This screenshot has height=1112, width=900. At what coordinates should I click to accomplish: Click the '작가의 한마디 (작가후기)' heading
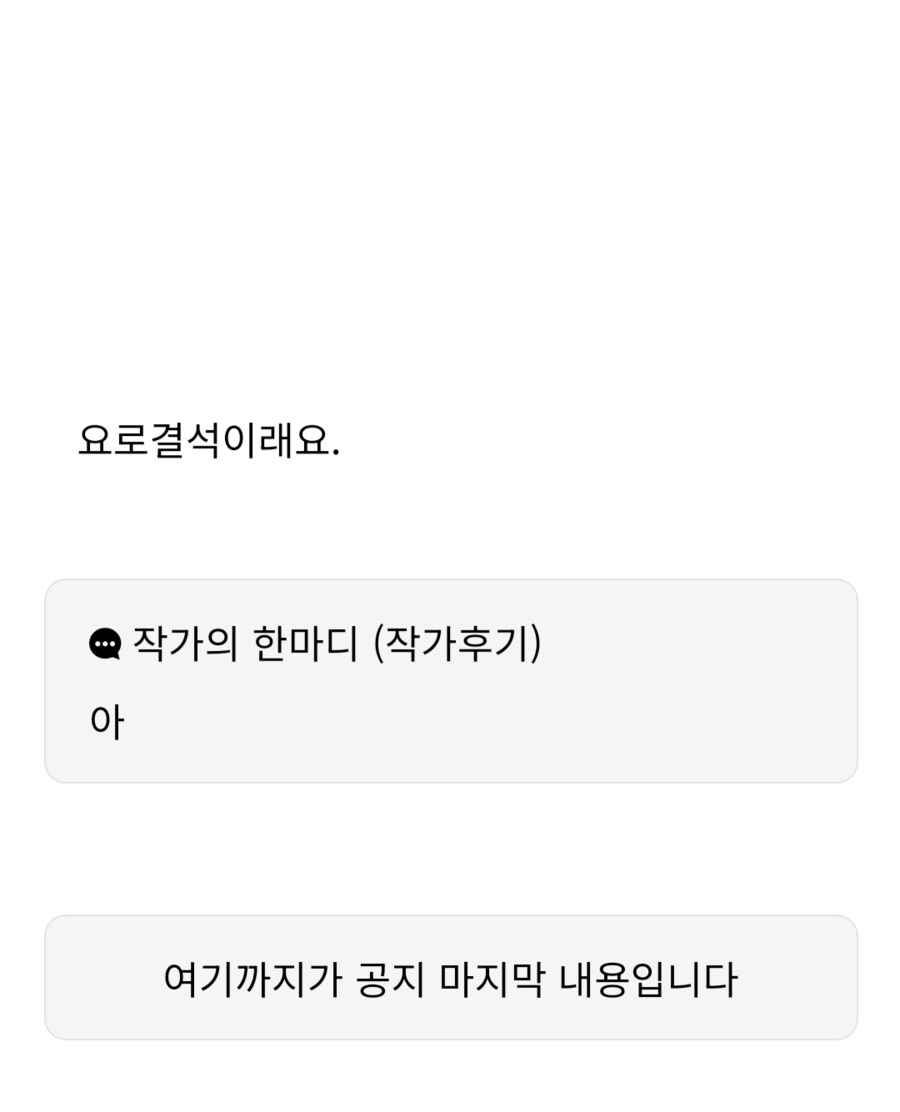(336, 645)
